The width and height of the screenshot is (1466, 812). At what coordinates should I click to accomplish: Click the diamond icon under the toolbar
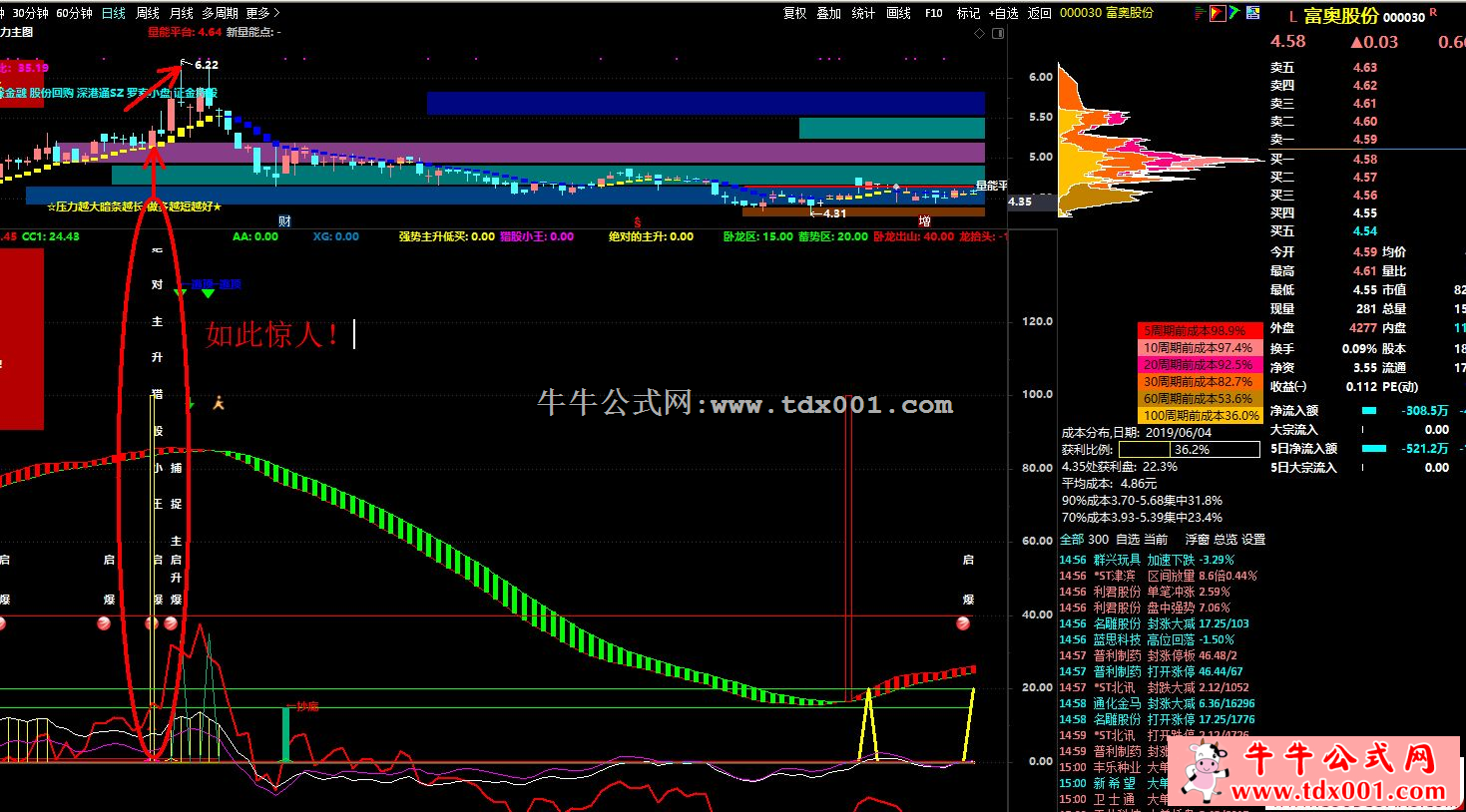980,33
